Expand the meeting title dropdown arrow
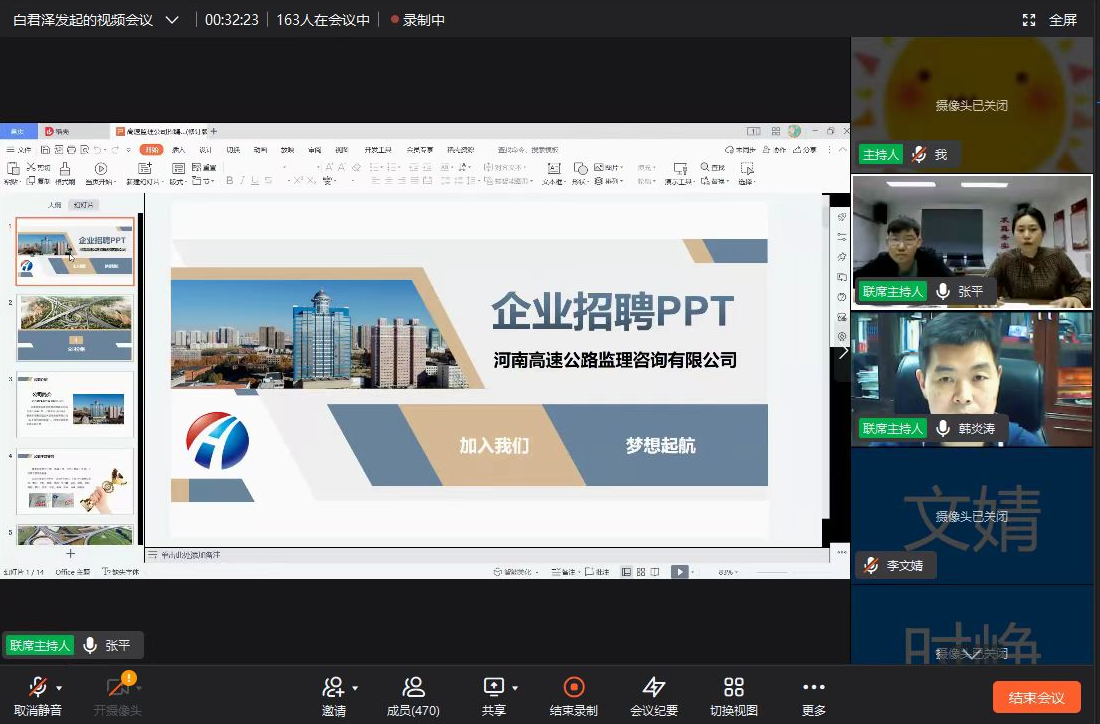The image size is (1100, 724). 172,20
